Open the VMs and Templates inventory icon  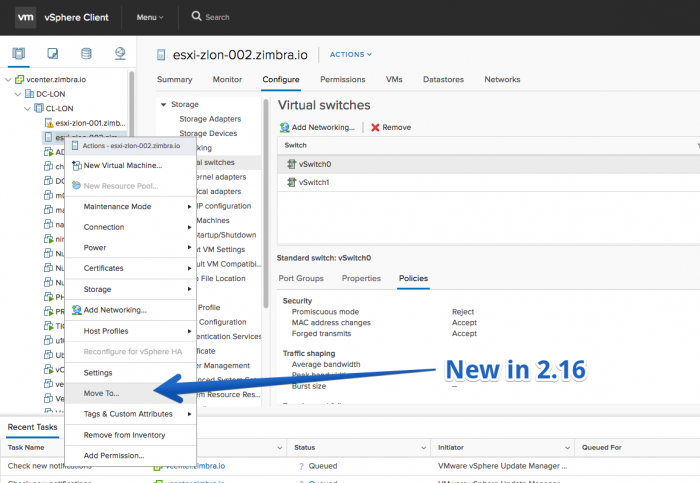(x=53, y=54)
